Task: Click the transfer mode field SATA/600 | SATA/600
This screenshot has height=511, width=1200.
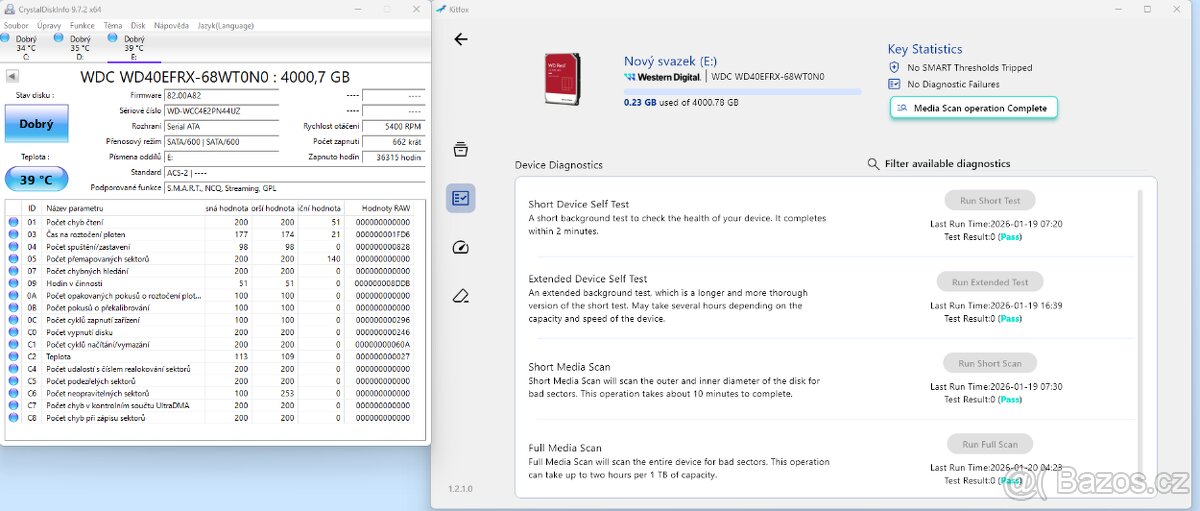Action: click(222, 142)
